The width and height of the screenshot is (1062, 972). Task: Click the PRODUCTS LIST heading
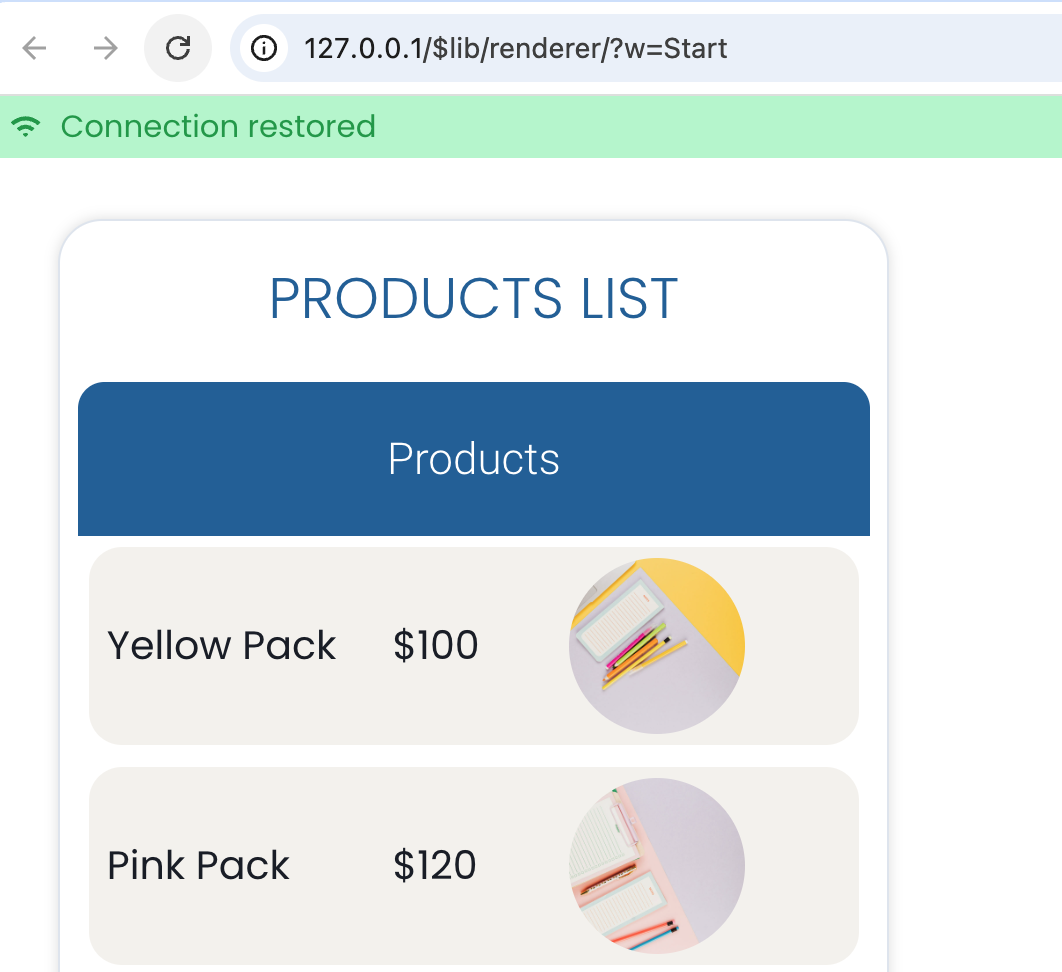coord(473,298)
